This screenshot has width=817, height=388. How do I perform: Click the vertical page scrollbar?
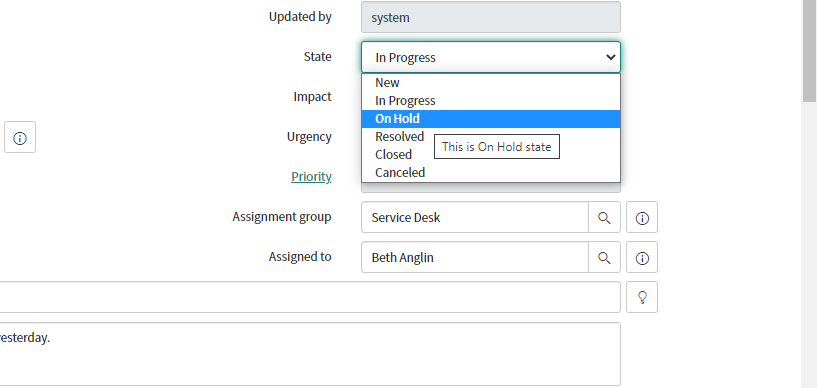(x=809, y=194)
